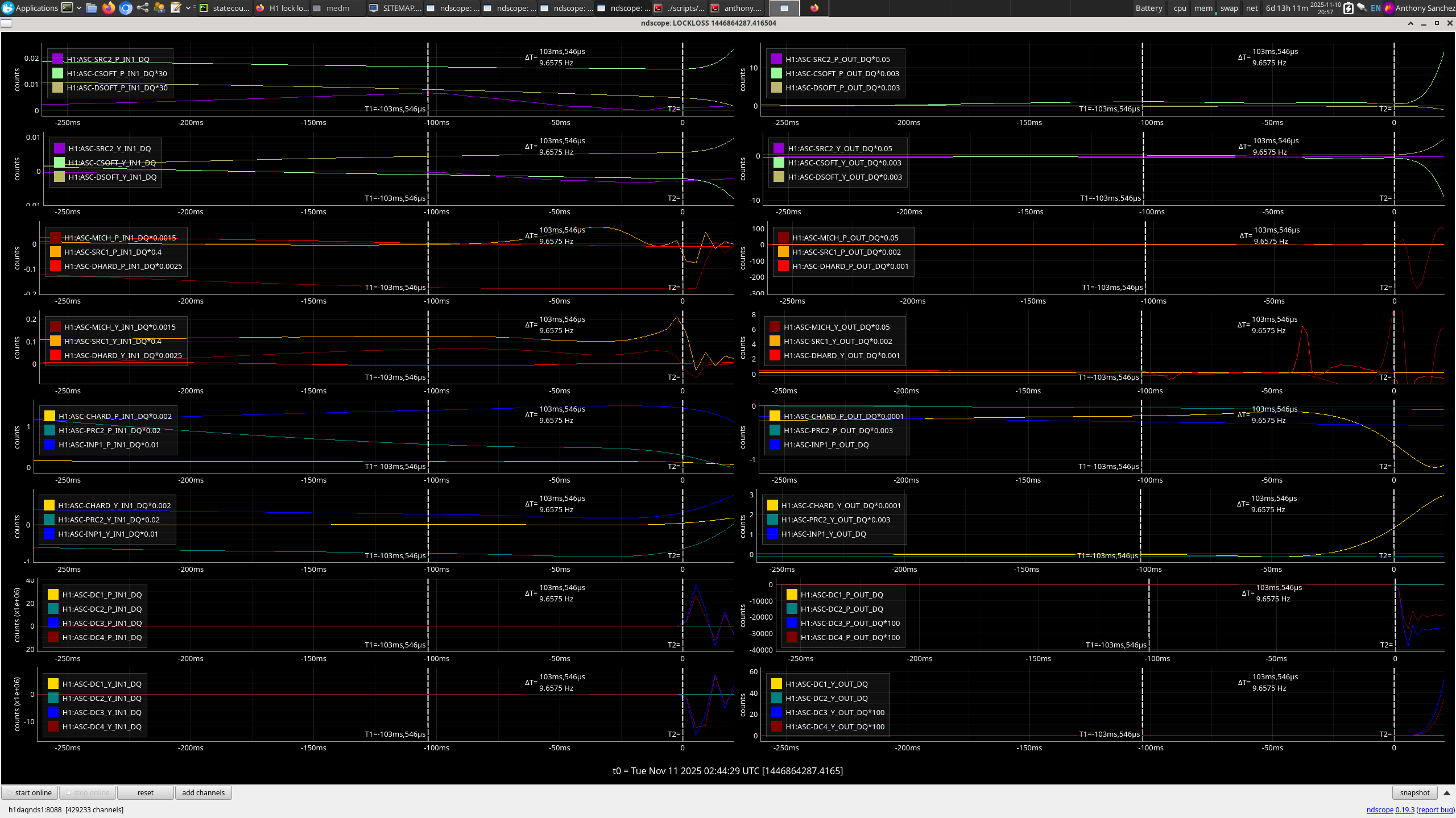Switch to the SITEMAP taskbar window

point(396,8)
